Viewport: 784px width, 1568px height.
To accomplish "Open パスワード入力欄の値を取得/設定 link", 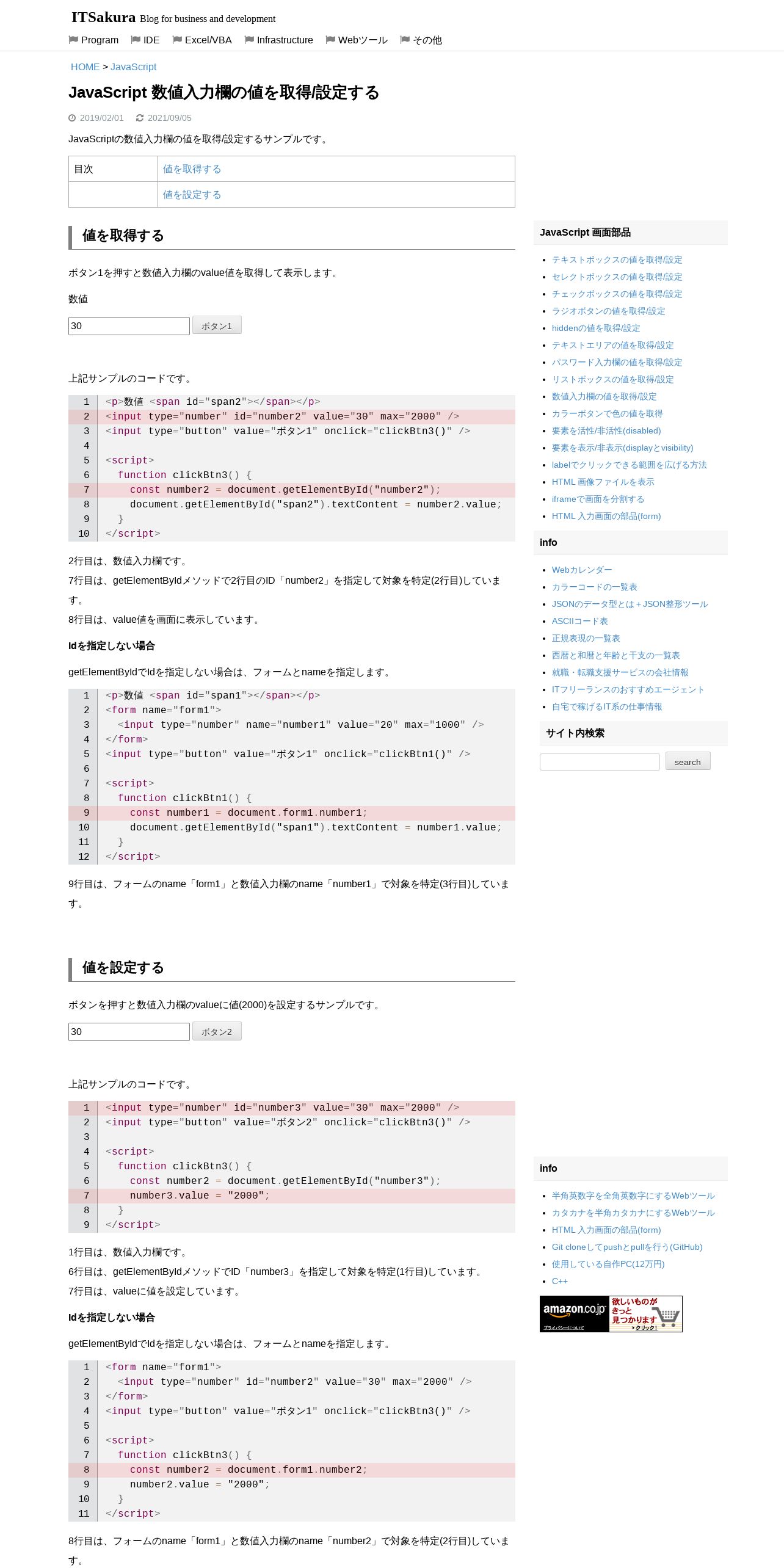I will tap(617, 363).
